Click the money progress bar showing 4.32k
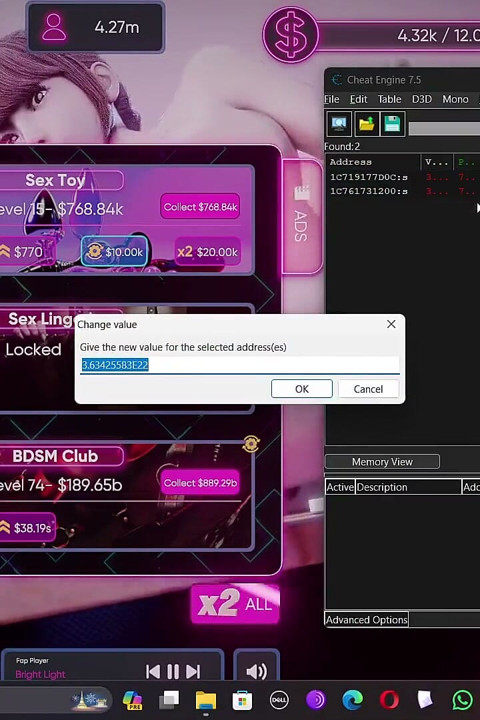The width and height of the screenshot is (480, 720). pos(400,35)
